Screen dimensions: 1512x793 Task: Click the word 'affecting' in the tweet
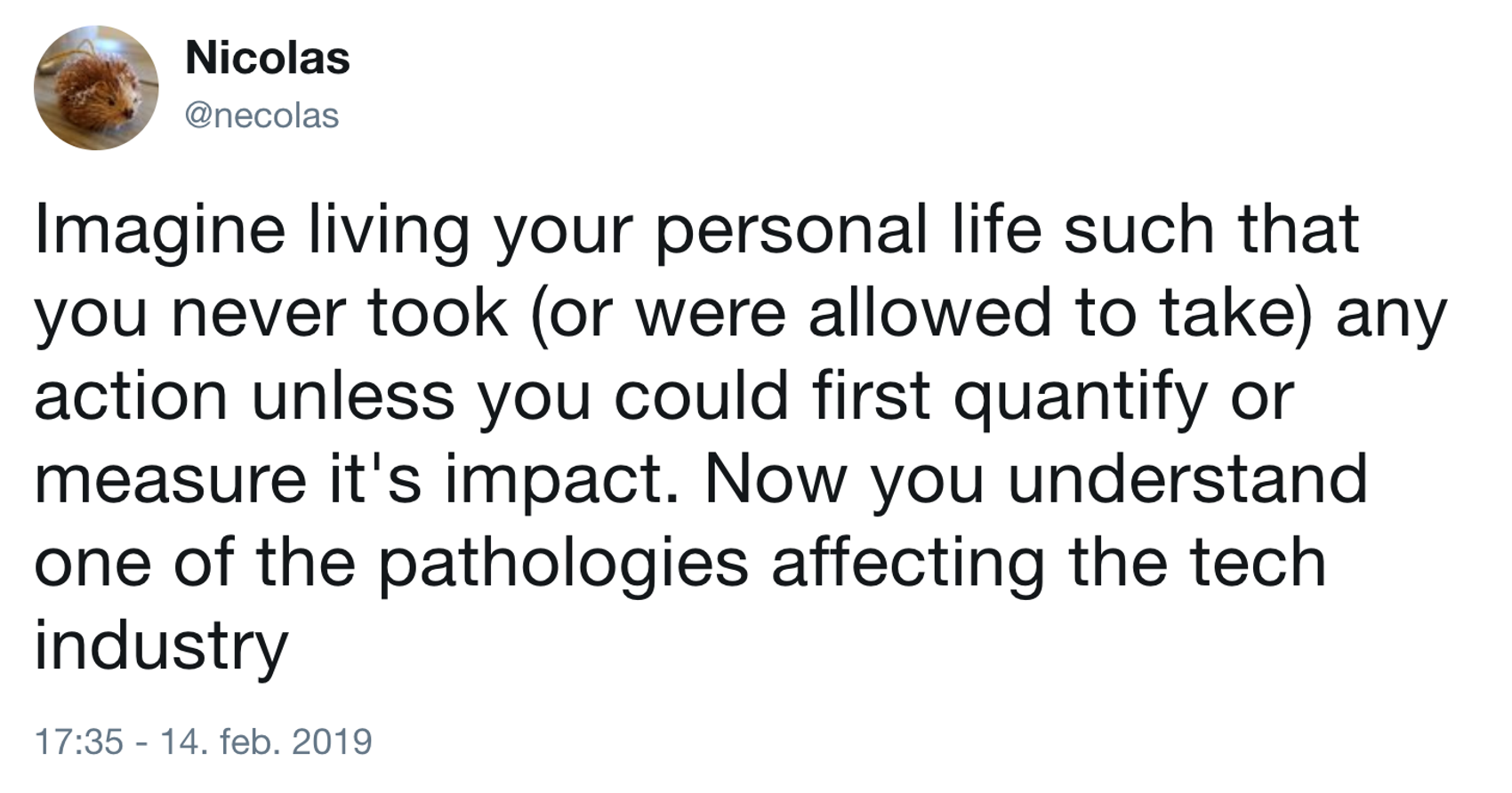coord(908,564)
